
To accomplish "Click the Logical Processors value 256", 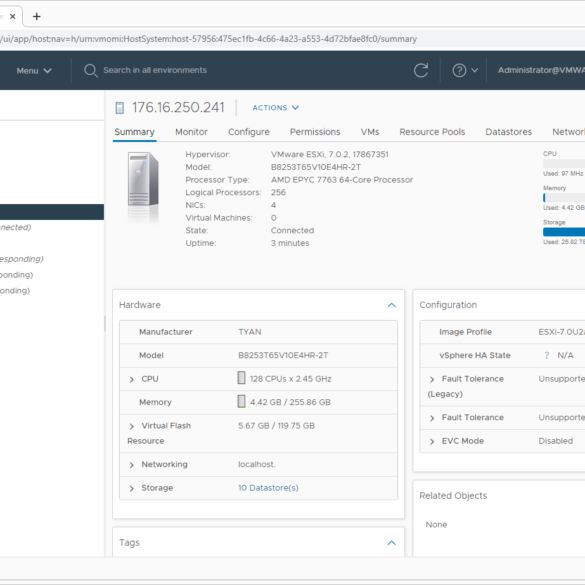I will tap(278, 193).
